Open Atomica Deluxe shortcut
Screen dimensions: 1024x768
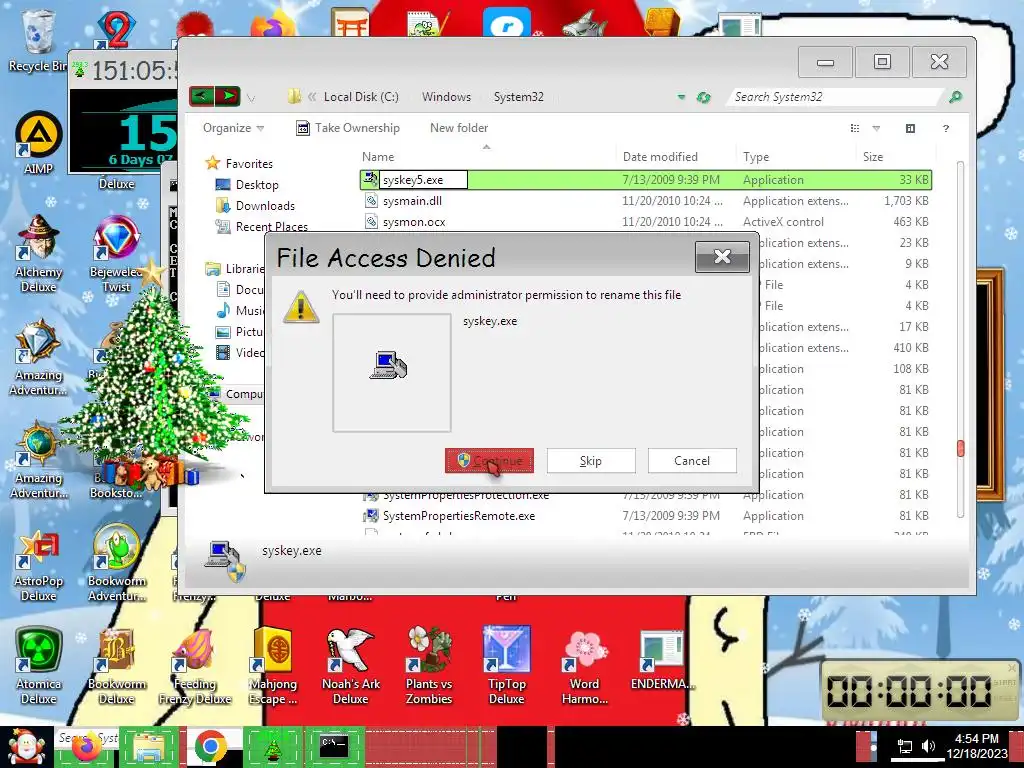tap(38, 666)
